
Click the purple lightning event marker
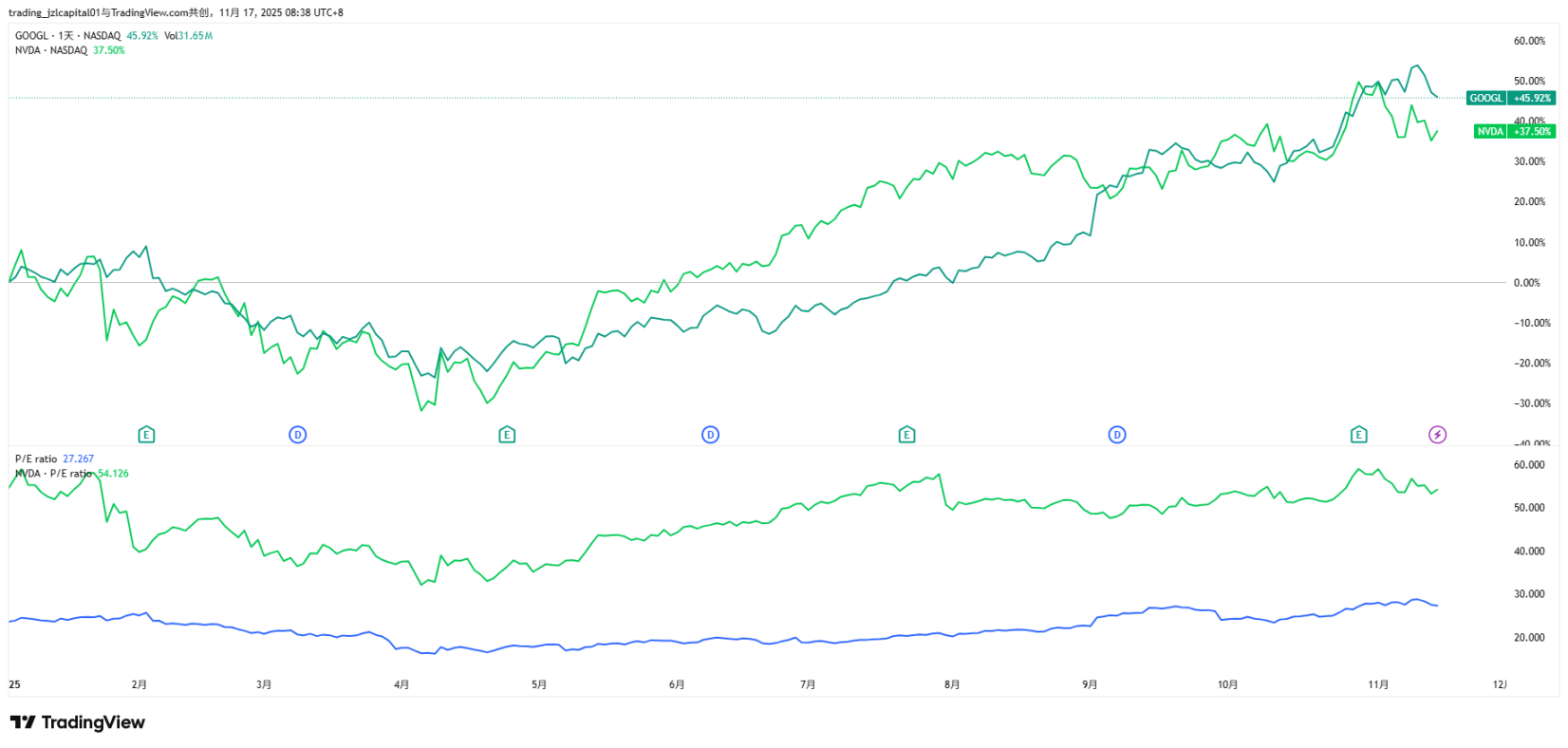coord(1437,435)
